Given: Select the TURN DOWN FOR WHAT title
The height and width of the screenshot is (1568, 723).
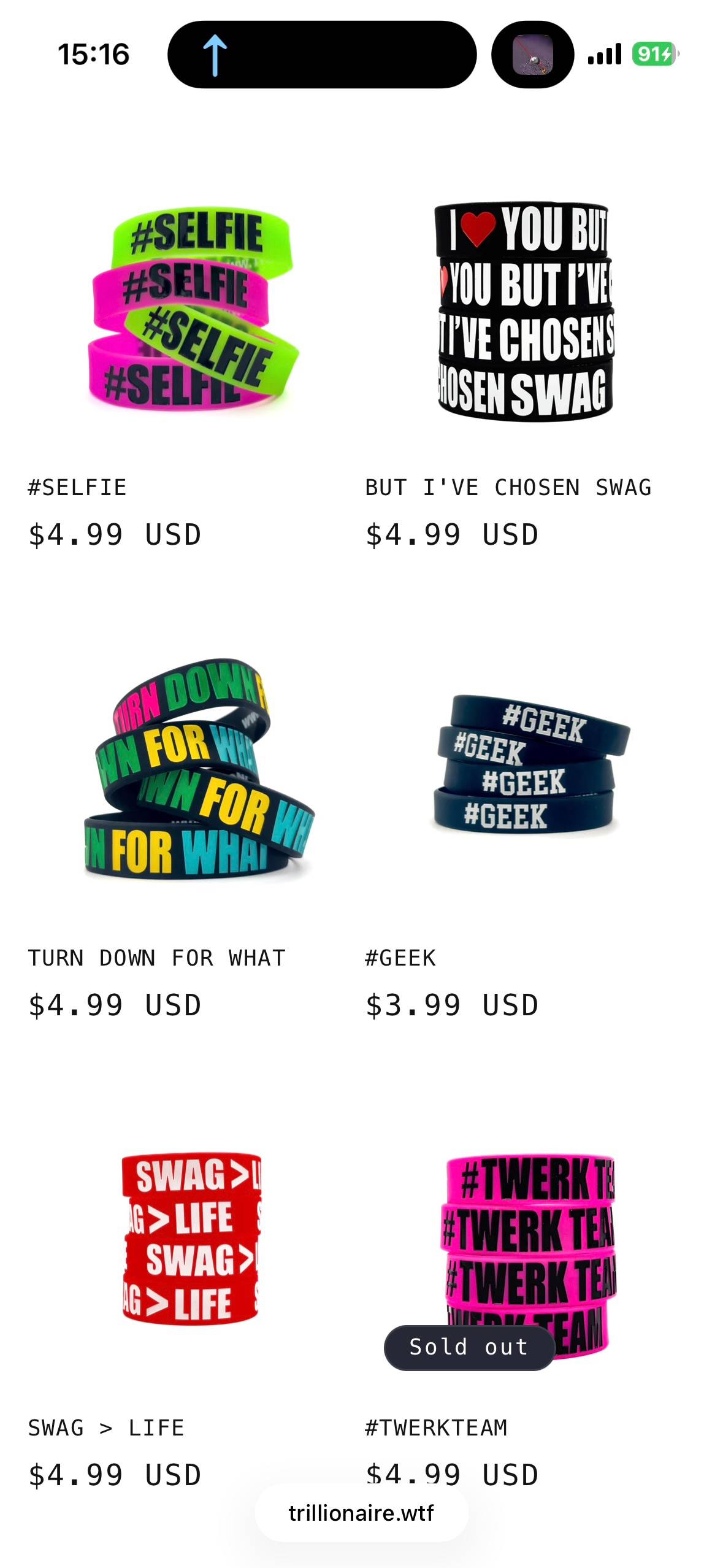Looking at the screenshot, I should (157, 958).
